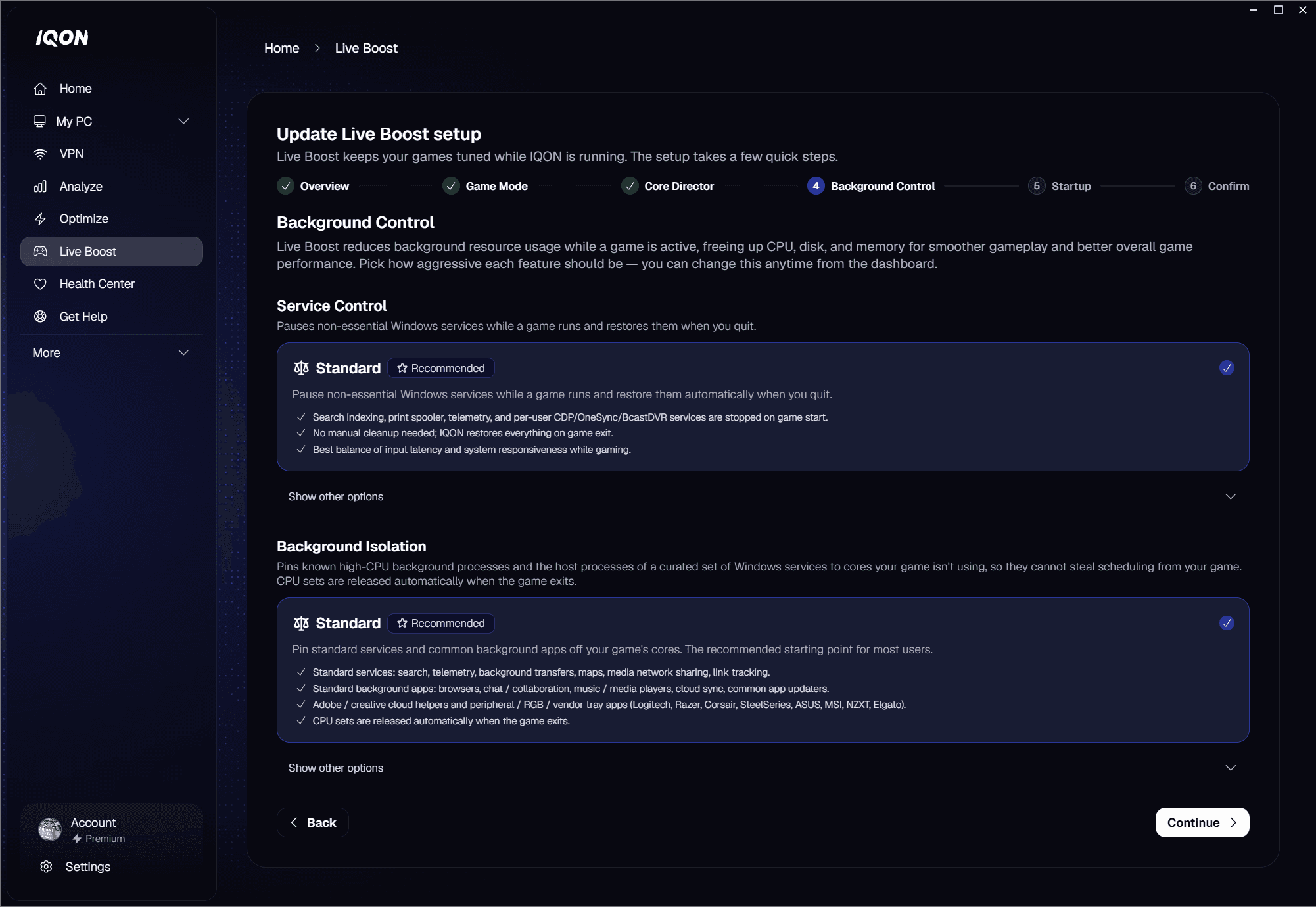Click the Home breadcrumb link

coord(281,48)
